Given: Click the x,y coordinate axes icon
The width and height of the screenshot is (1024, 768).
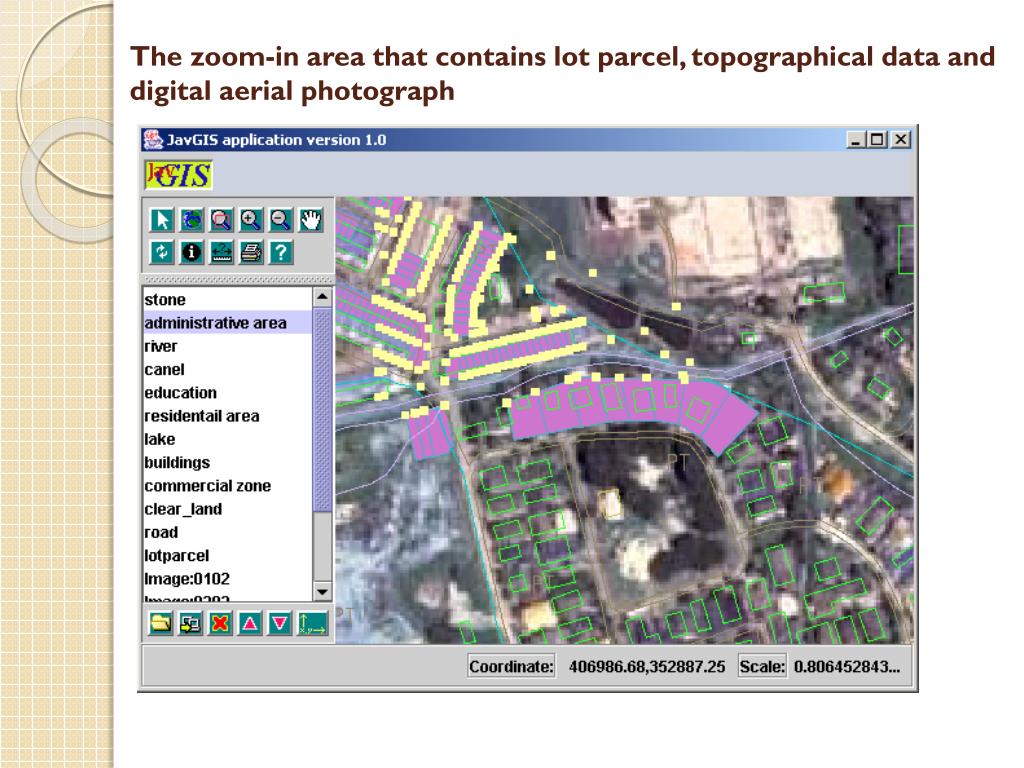Looking at the screenshot, I should (313, 624).
